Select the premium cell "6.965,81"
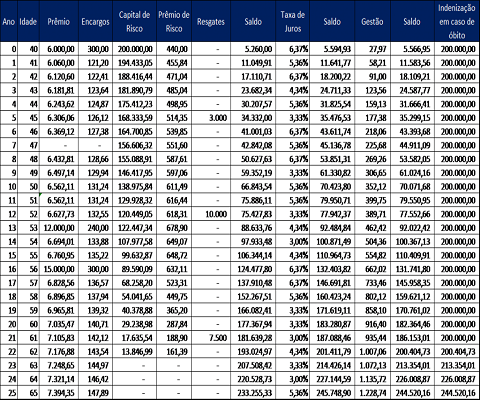480x400 pixels. coord(61,310)
